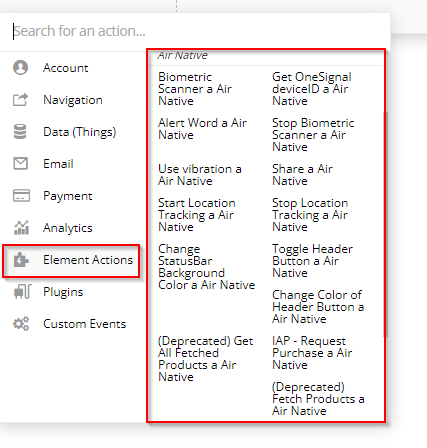The width and height of the screenshot is (427, 448).
Task: Choose Biometric Scanner a Air Native
Action: pos(195,89)
